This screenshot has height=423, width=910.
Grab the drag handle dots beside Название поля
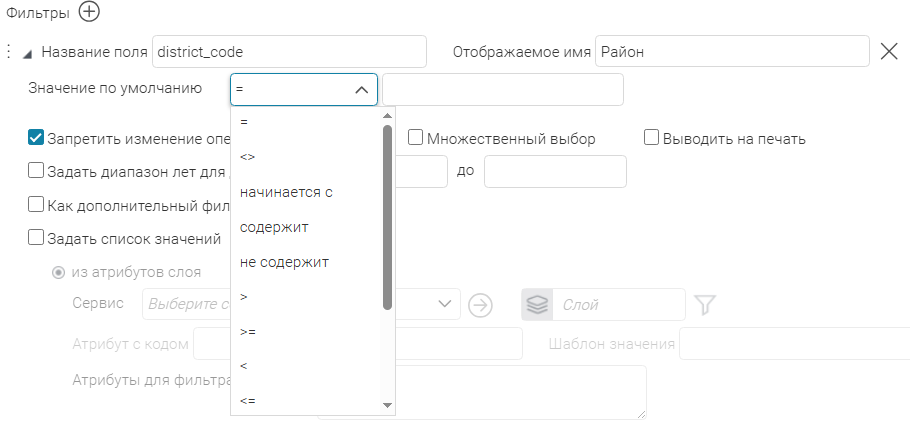tap(8, 51)
